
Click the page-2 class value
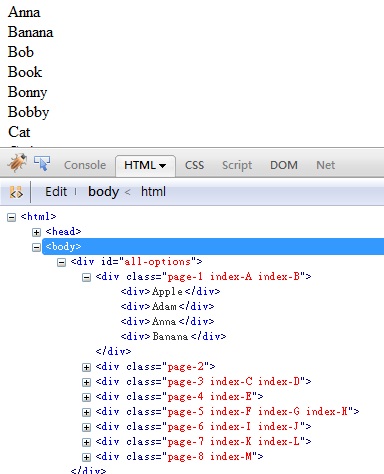[186, 367]
